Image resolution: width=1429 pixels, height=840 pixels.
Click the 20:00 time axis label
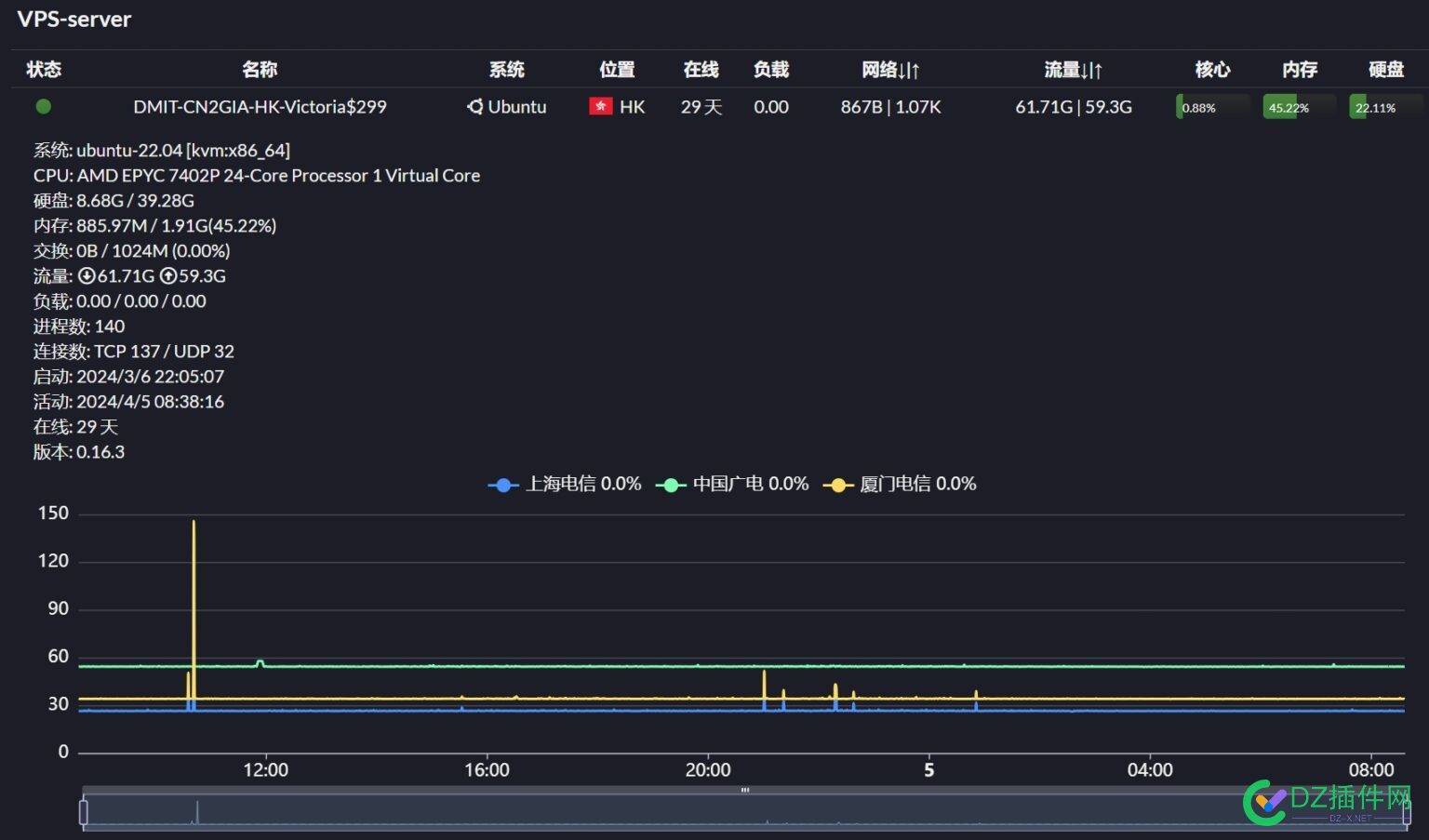coord(708,769)
